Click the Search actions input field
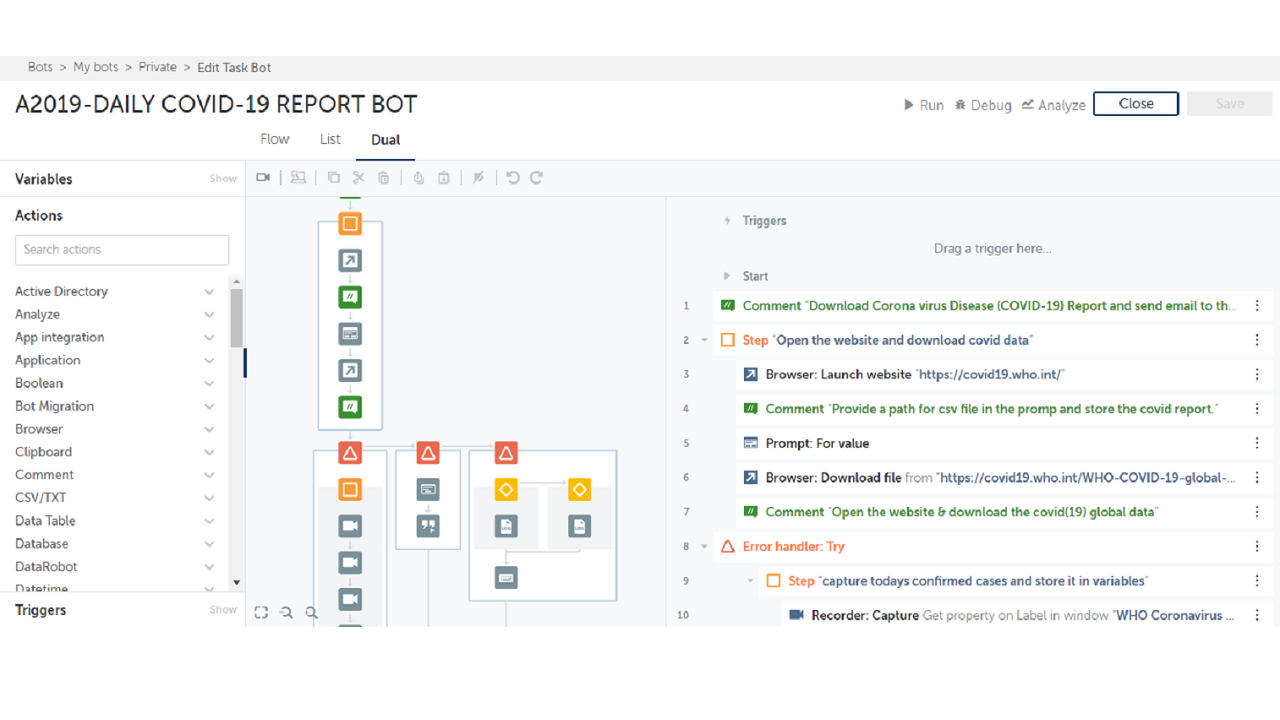The height and width of the screenshot is (720, 1280). coord(122,250)
